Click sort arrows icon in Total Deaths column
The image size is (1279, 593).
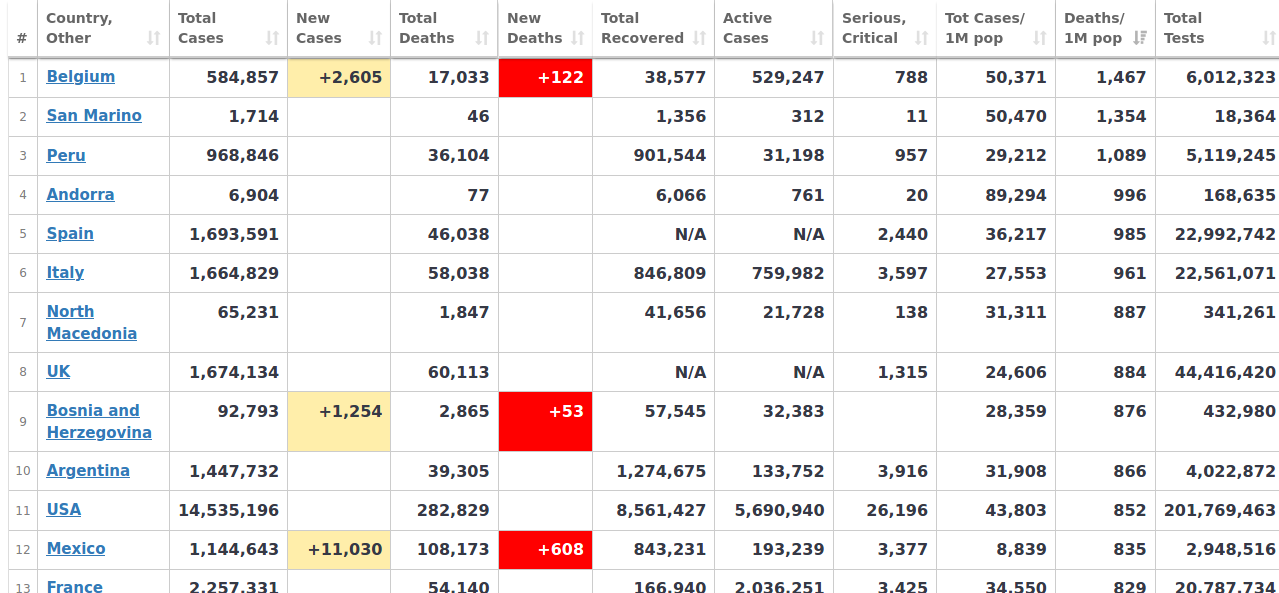(x=482, y=38)
